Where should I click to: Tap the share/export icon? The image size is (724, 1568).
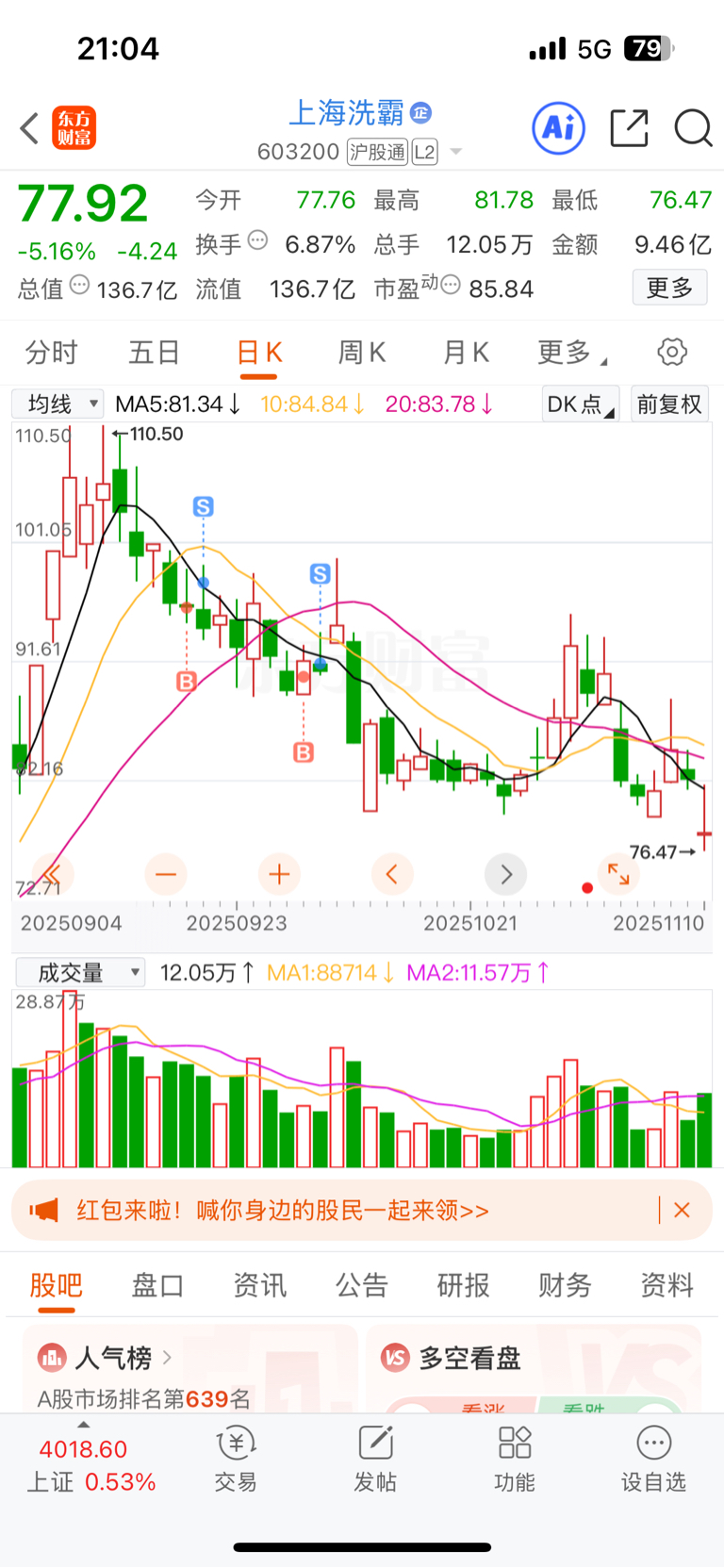629,127
